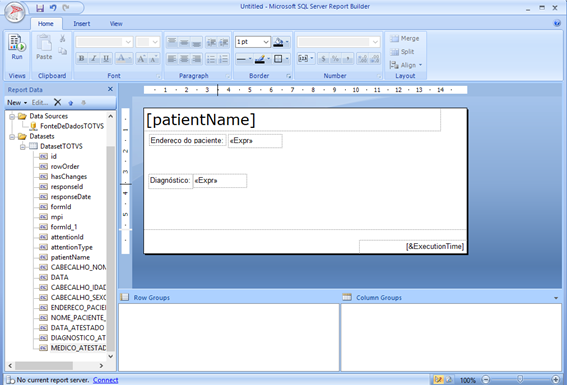Undo the last action in the quick access toolbar
The image size is (567, 385).
pos(53,8)
